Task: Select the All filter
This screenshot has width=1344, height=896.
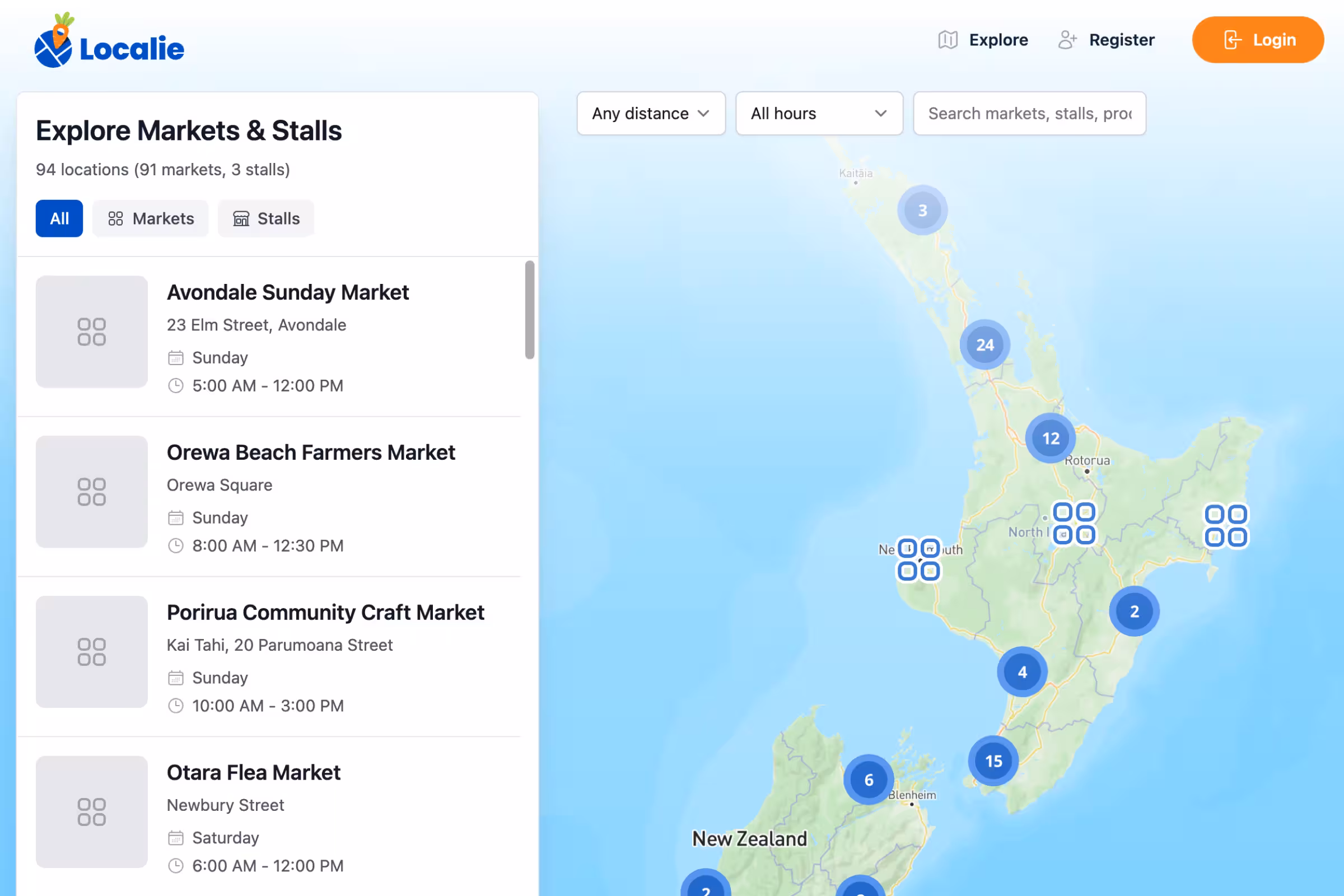Action: 59,218
